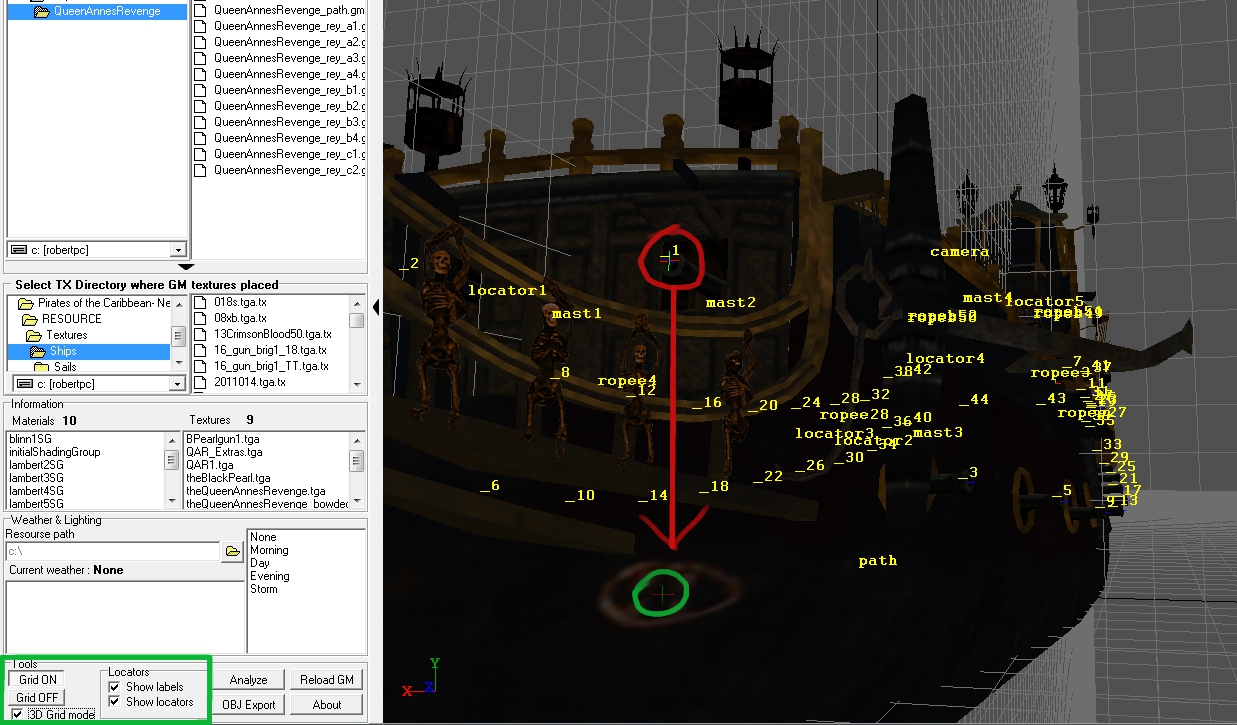
Task: Select 2011014.tga.tx texture file
Action: pyautogui.click(x=249, y=382)
